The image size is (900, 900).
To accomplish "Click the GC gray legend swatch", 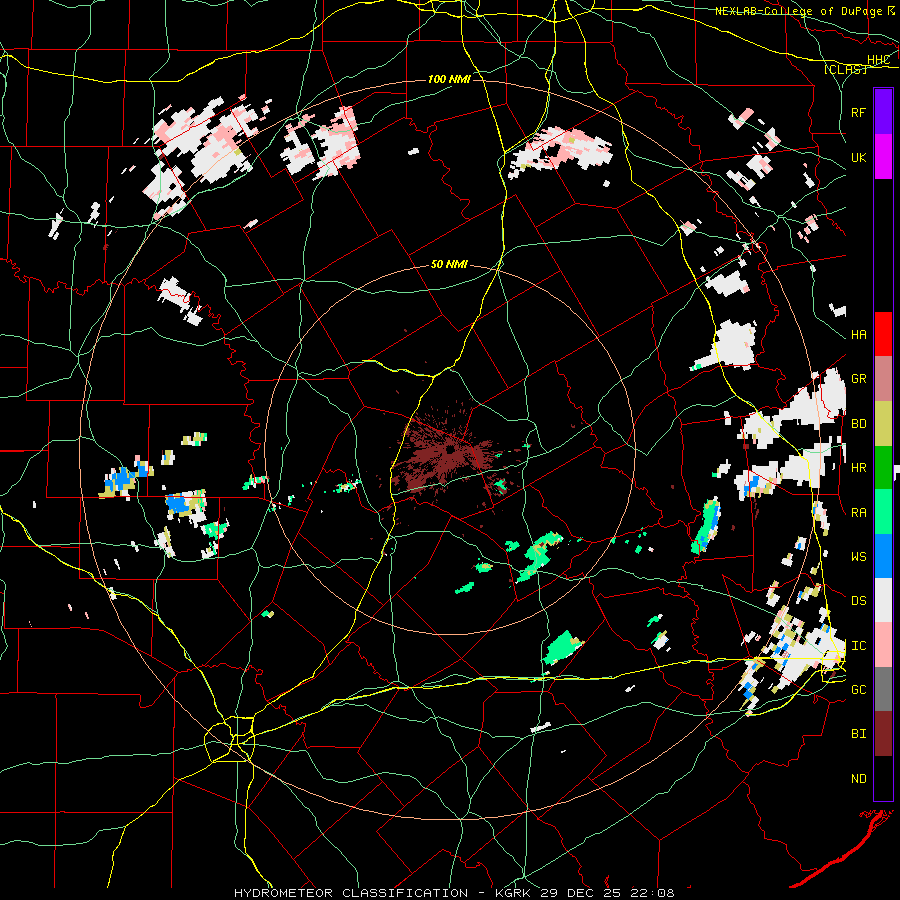I will (883, 689).
